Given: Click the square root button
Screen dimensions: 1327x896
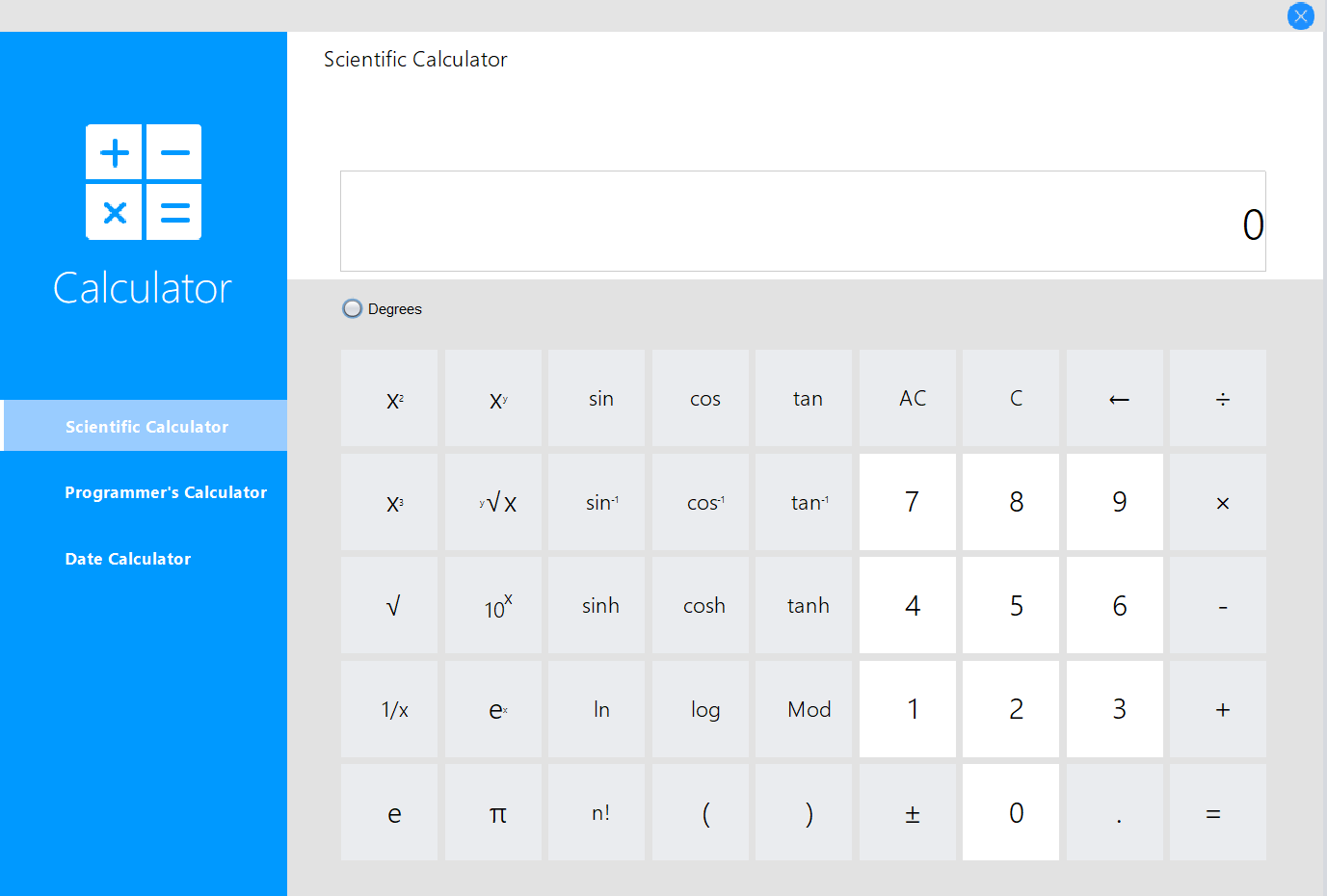Looking at the screenshot, I should pos(389,605).
